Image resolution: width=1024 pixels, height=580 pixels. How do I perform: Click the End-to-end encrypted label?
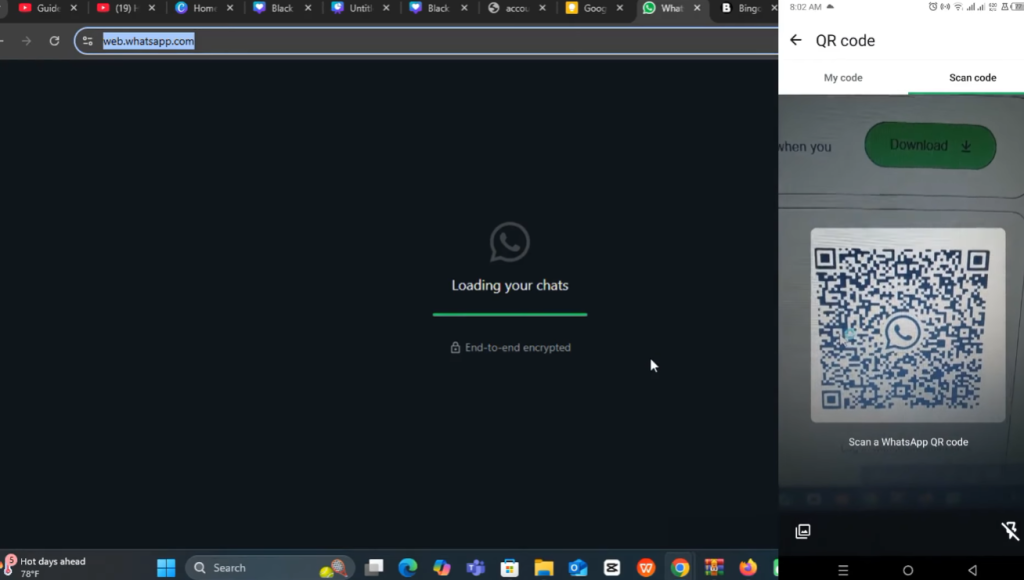[x=518, y=347]
